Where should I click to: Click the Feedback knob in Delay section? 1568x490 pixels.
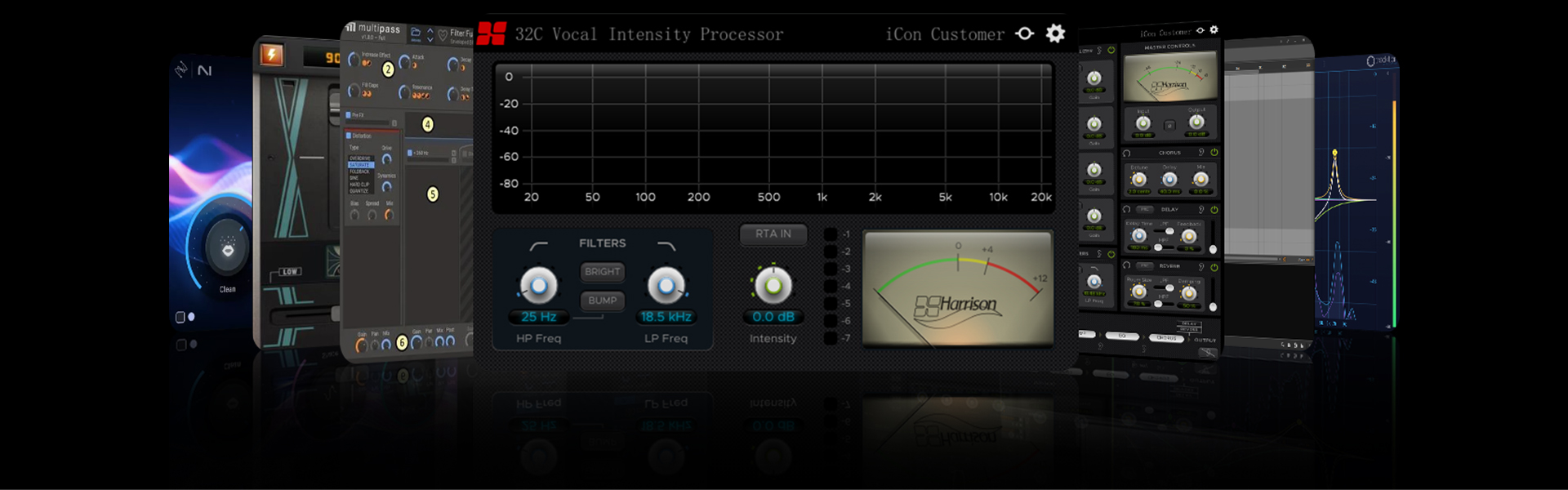coord(1190,237)
